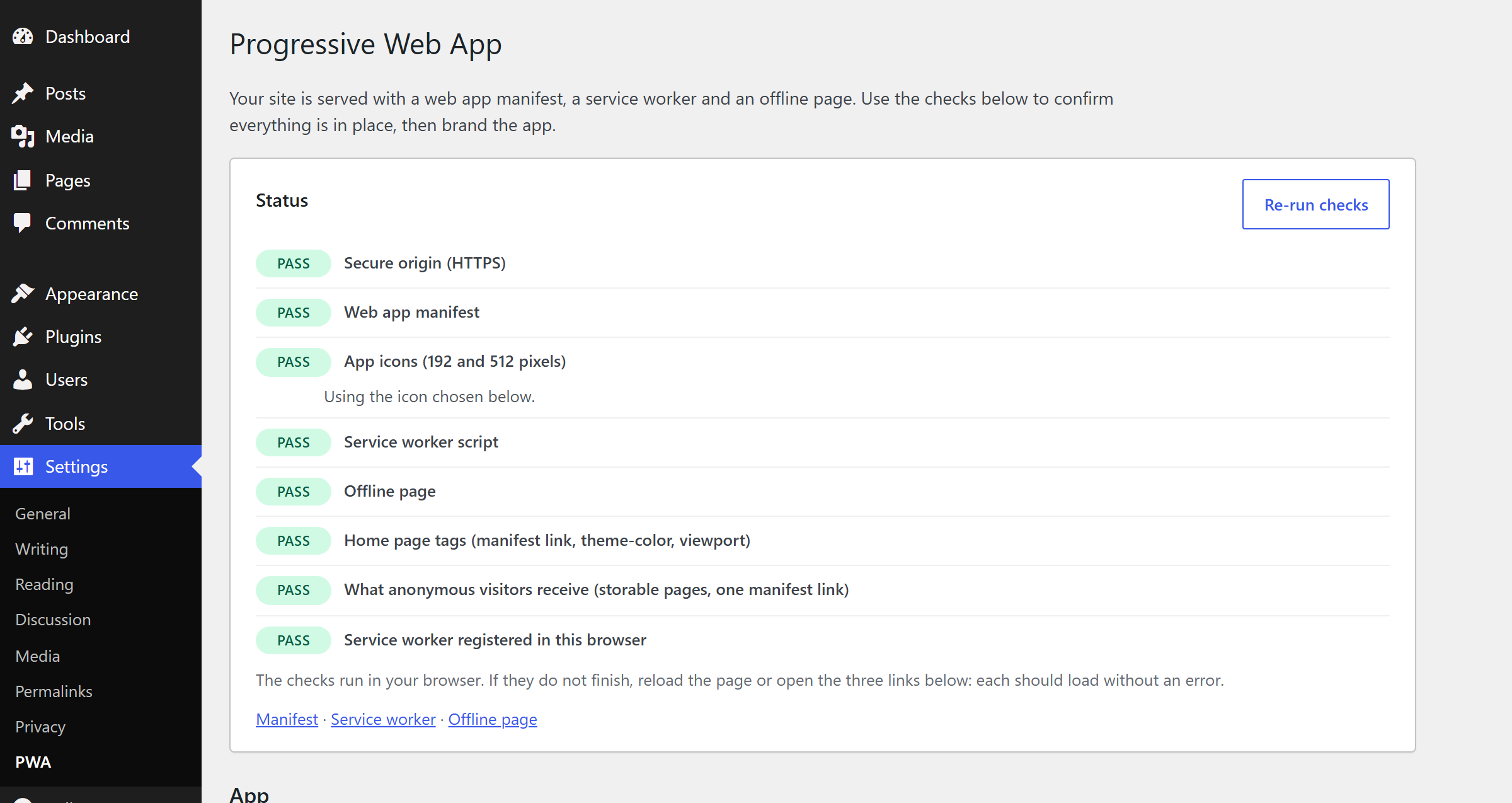Screen dimensions: 1512x803
Task: Select the PWA submenu item
Action: coord(33,762)
